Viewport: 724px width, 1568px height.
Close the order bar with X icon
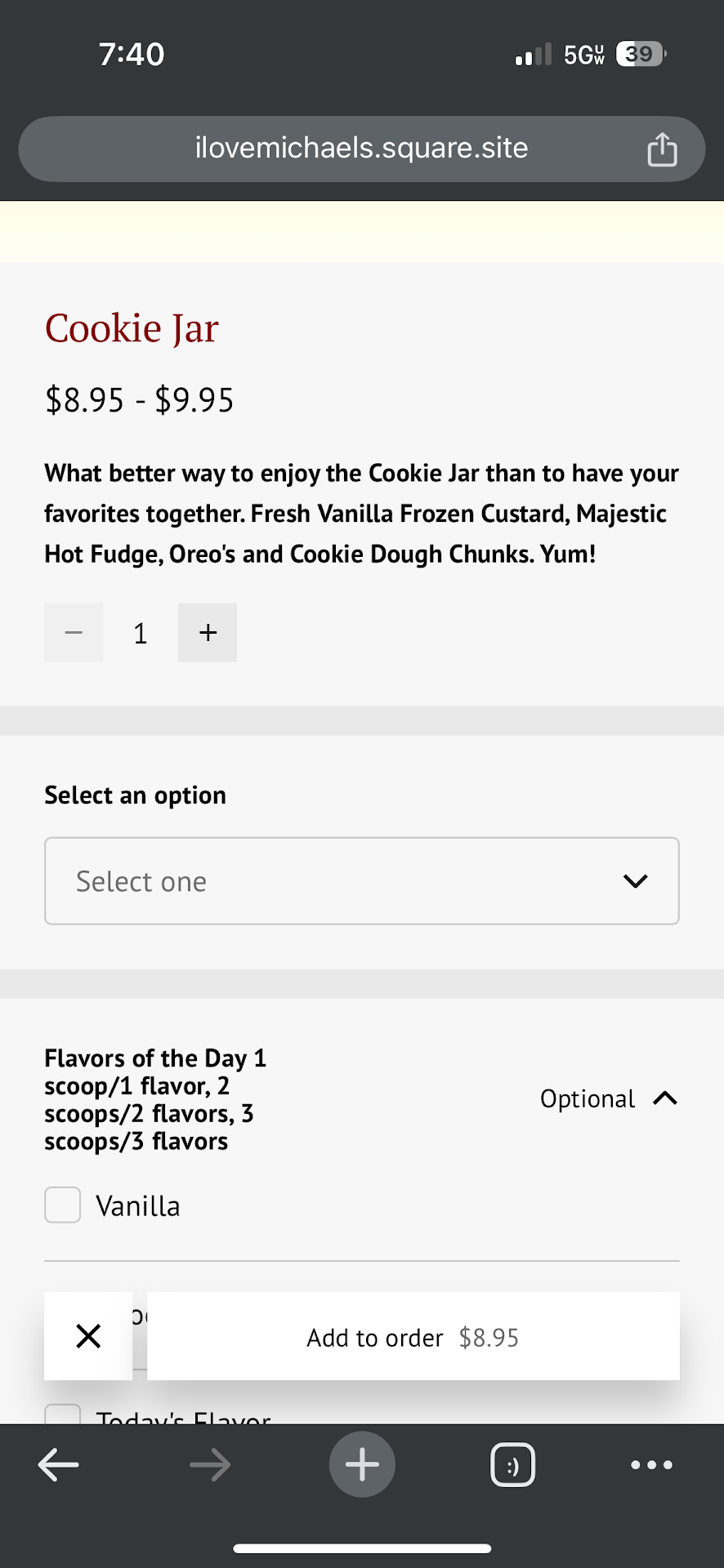88,1336
